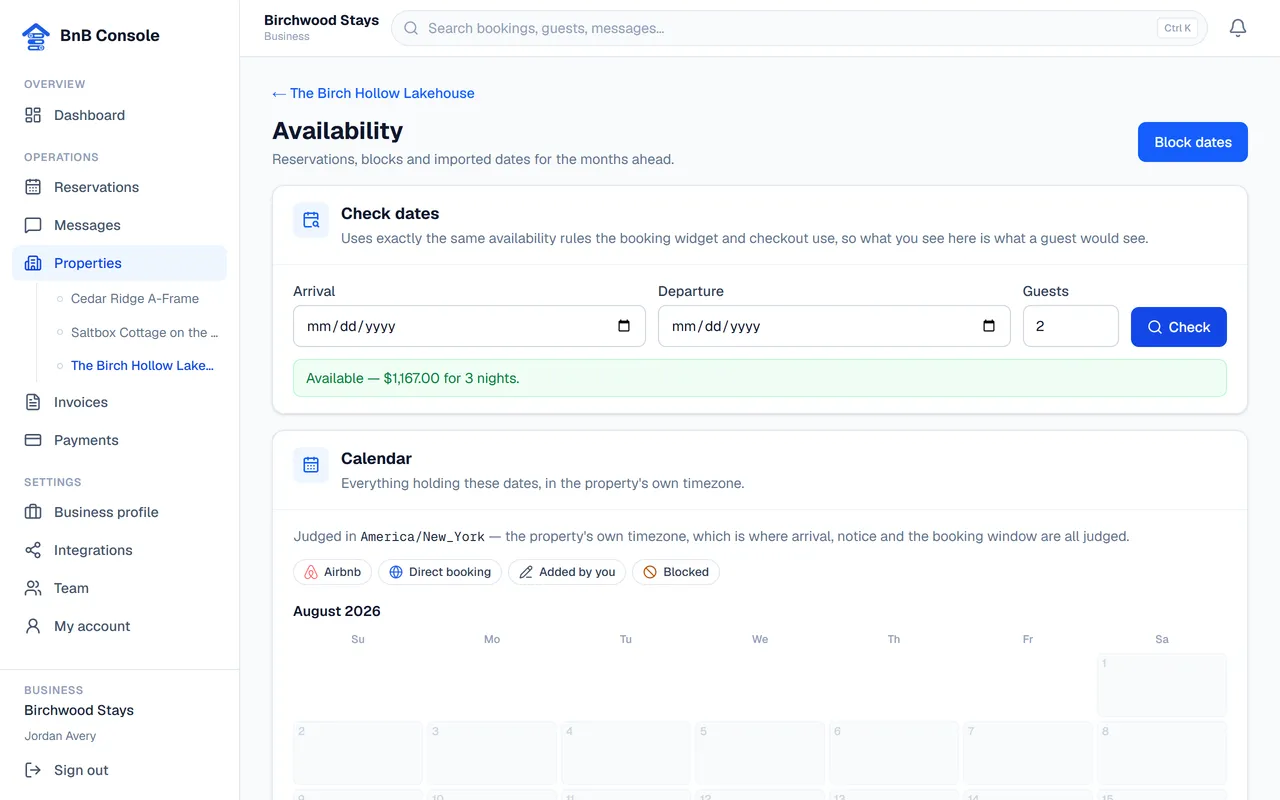
Task: Click the Properties building icon
Action: [x=33, y=263]
